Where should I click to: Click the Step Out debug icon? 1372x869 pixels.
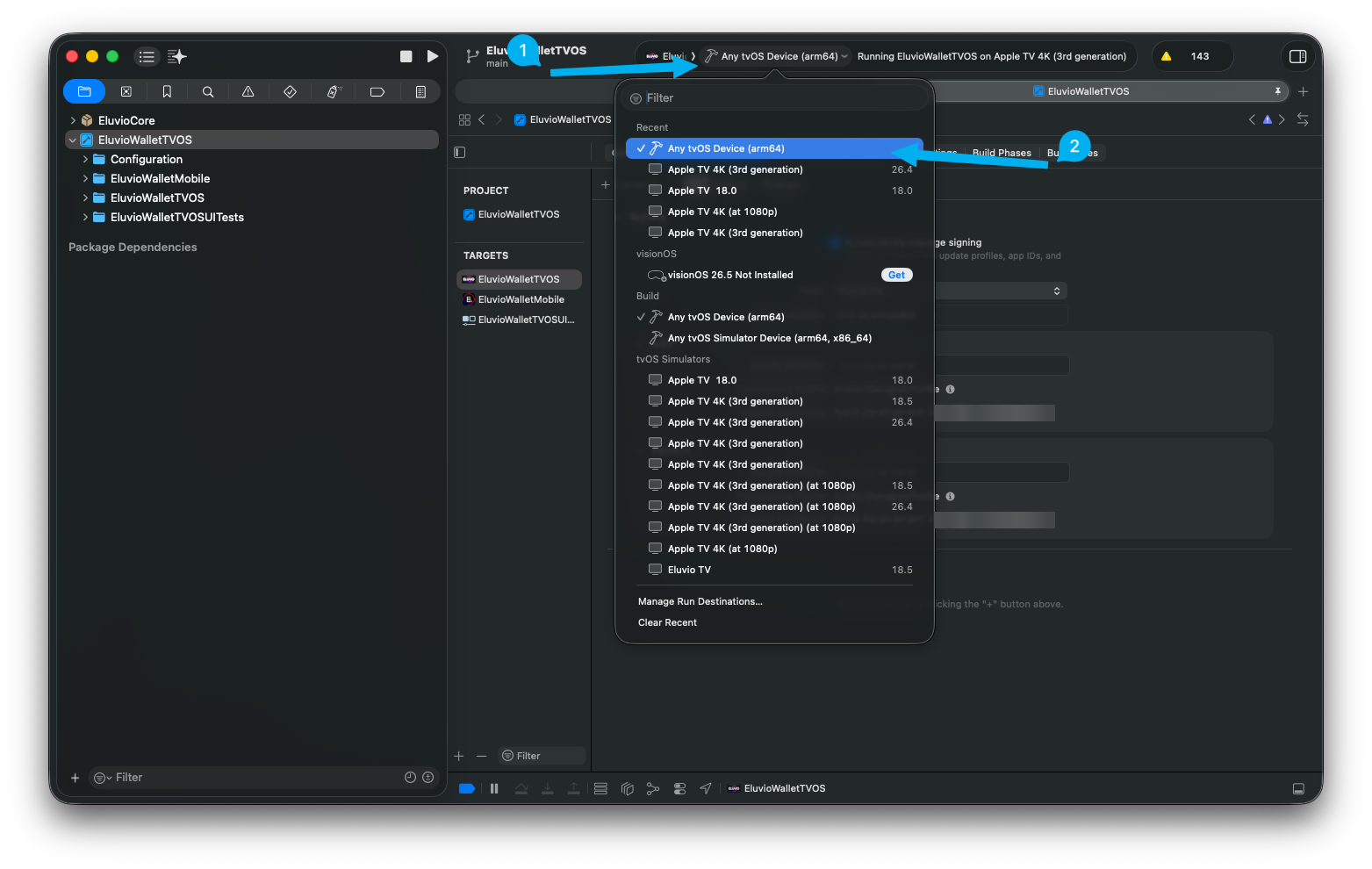coord(574,788)
